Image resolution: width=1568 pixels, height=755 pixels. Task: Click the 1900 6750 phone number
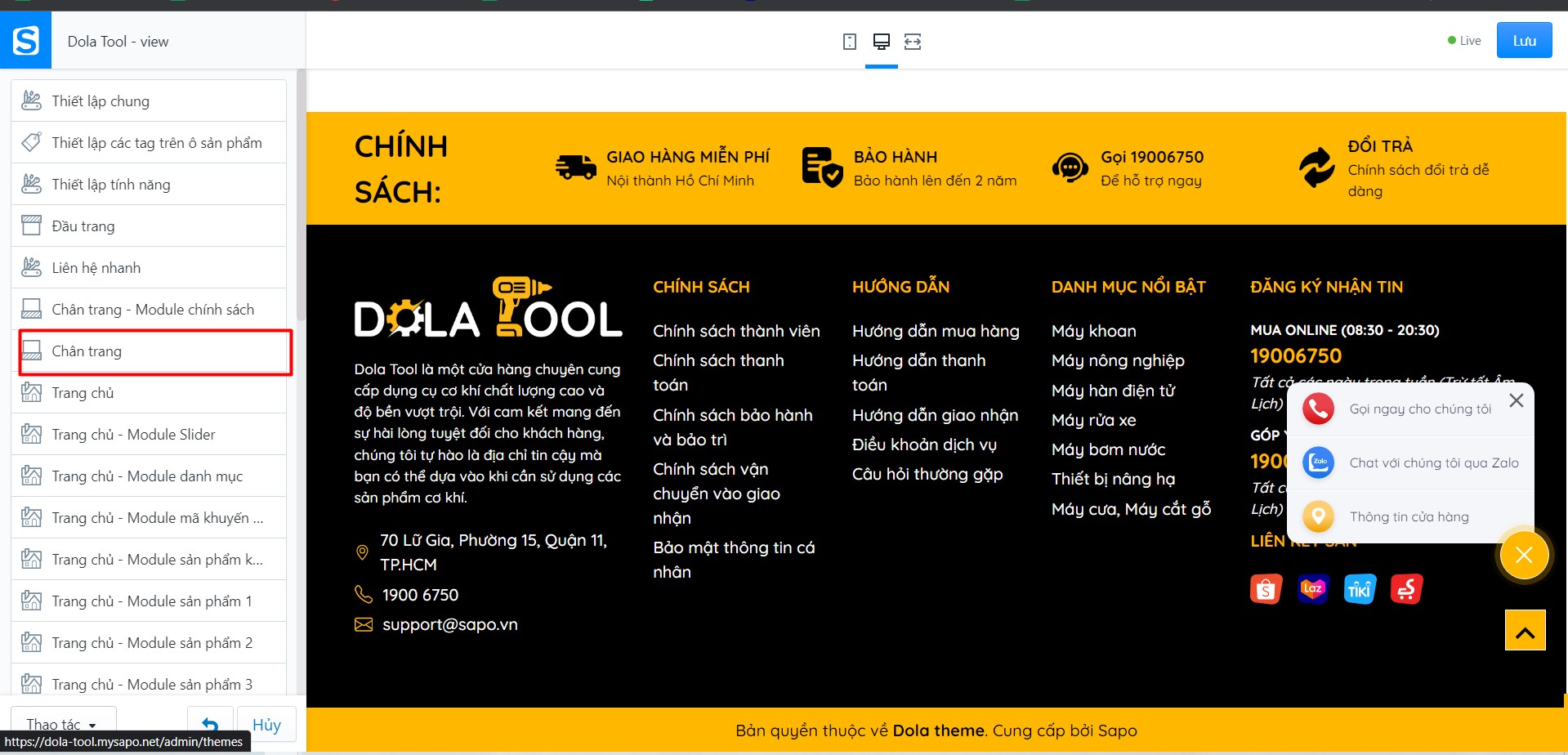click(x=420, y=595)
